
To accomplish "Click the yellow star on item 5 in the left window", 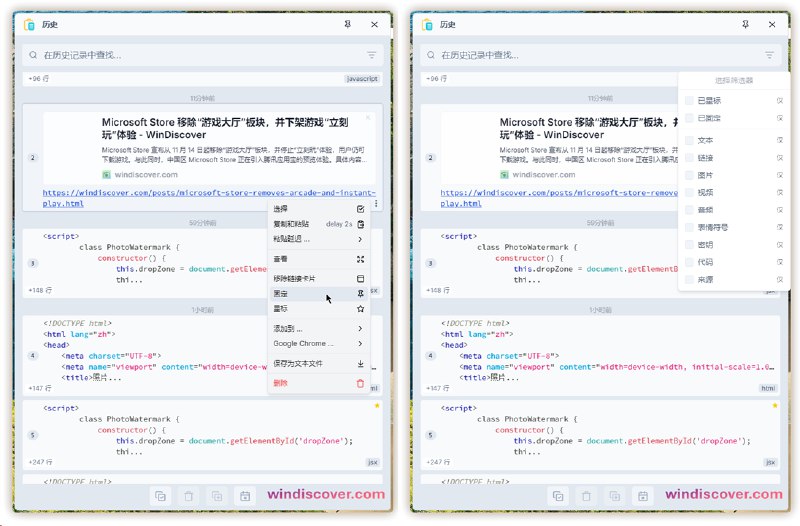I will (377, 406).
